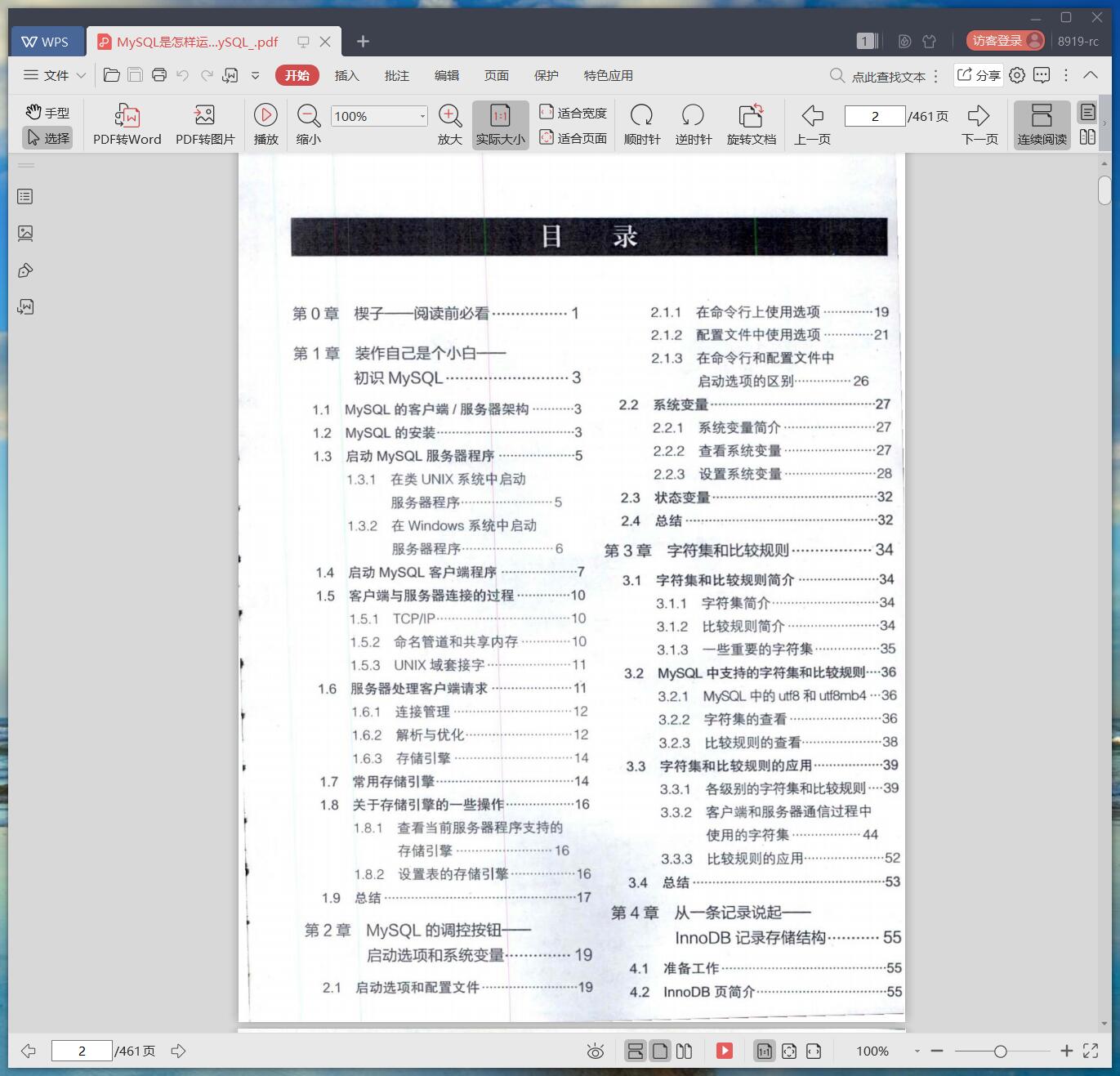The image size is (1120, 1076).
Task: Click the red play button in the status bar
Action: pos(725,1051)
